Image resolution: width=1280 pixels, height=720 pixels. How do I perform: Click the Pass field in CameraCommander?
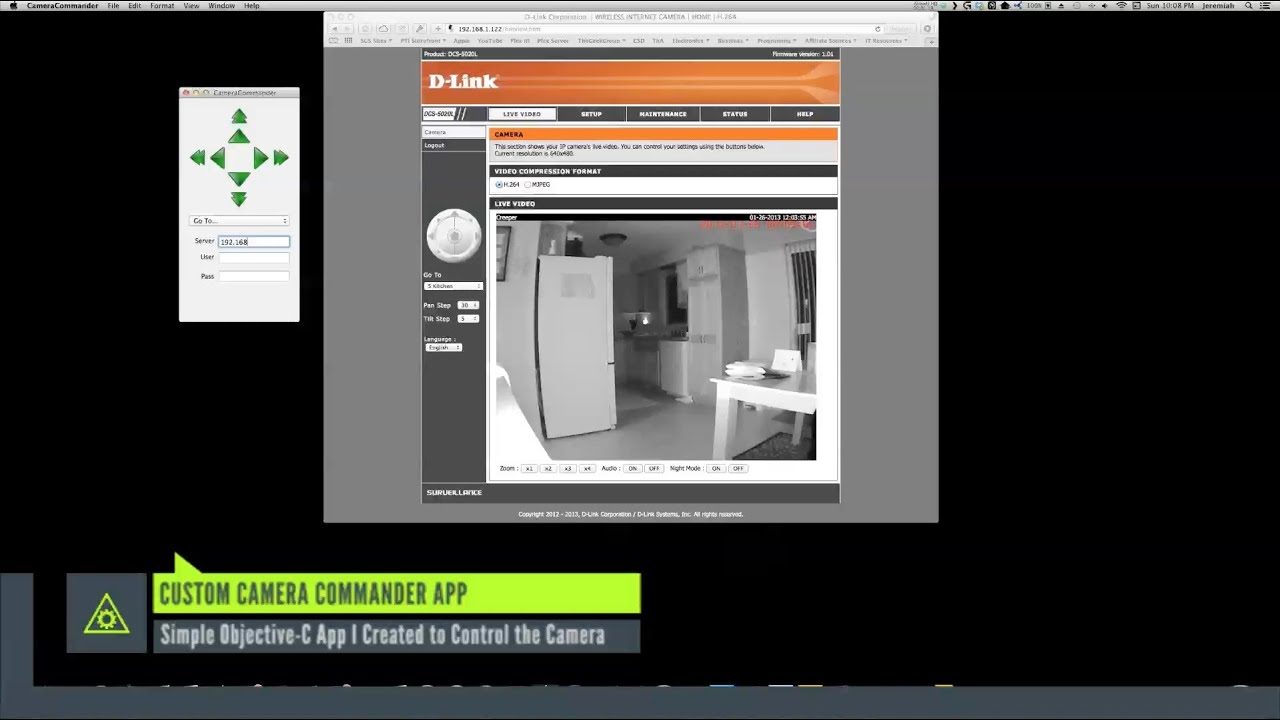pyautogui.click(x=254, y=276)
